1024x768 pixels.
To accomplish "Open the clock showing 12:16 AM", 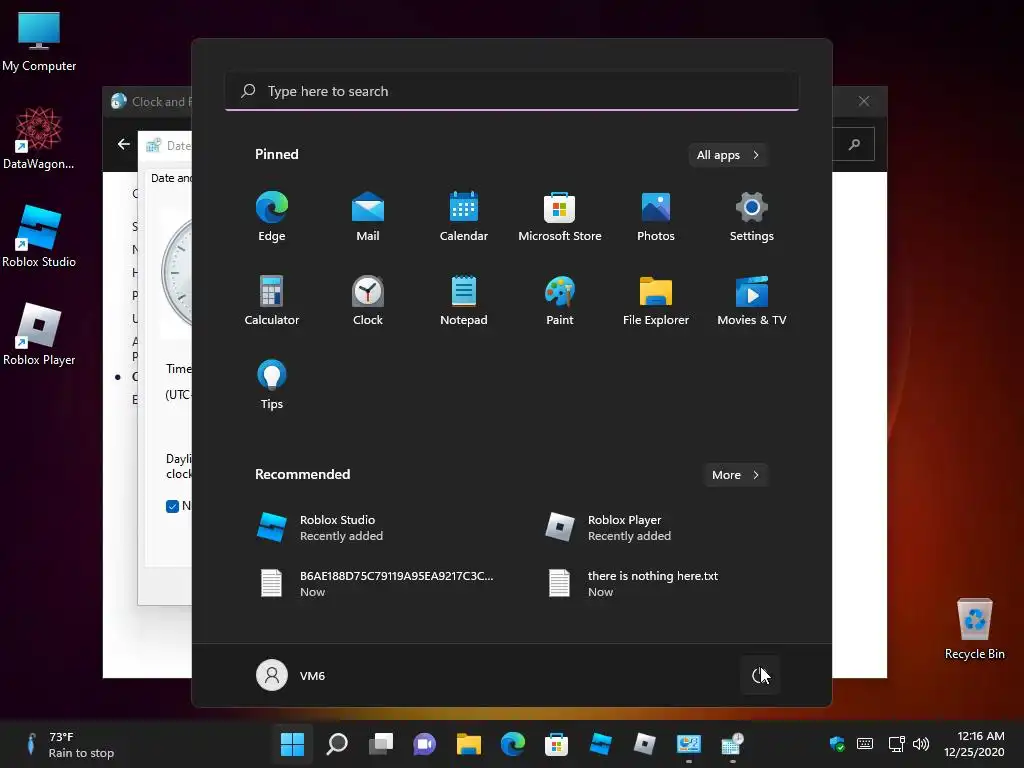I will point(974,744).
